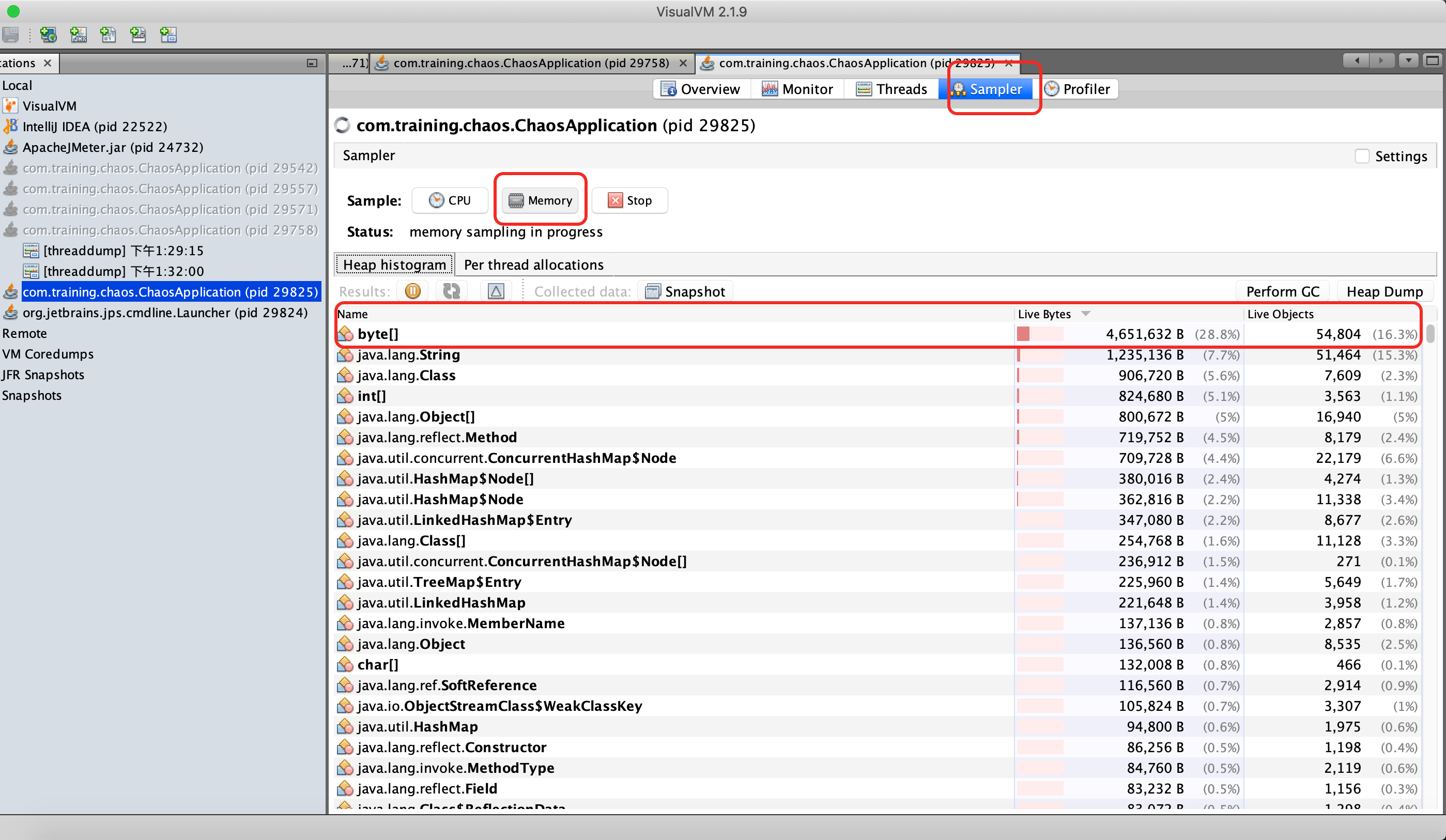The width and height of the screenshot is (1446, 840).
Task: Close the ChaosApplication pid 29758 tab
Action: click(683, 63)
